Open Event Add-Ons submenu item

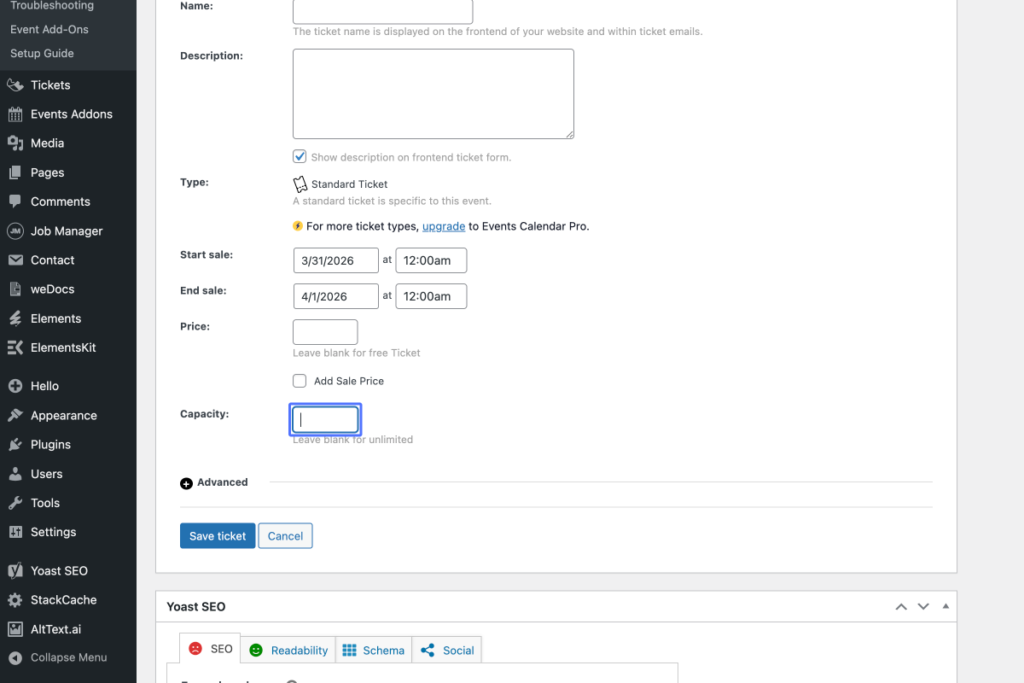pos(49,29)
